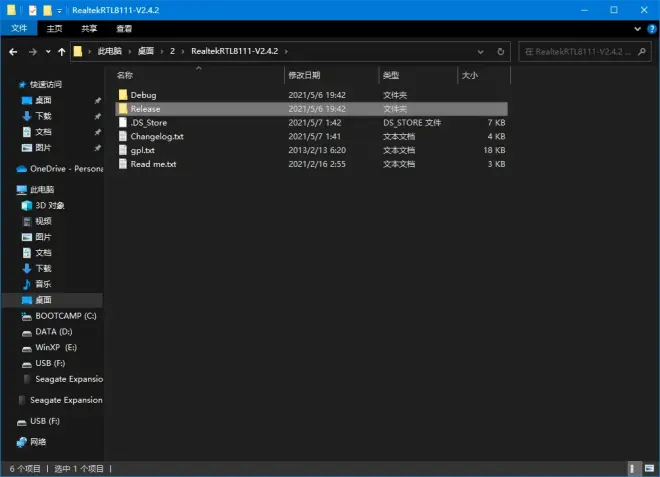The height and width of the screenshot is (477, 660).
Task: Click RealtekRTL8111-V2.4.2 breadcrumb segment
Action: click(234, 51)
